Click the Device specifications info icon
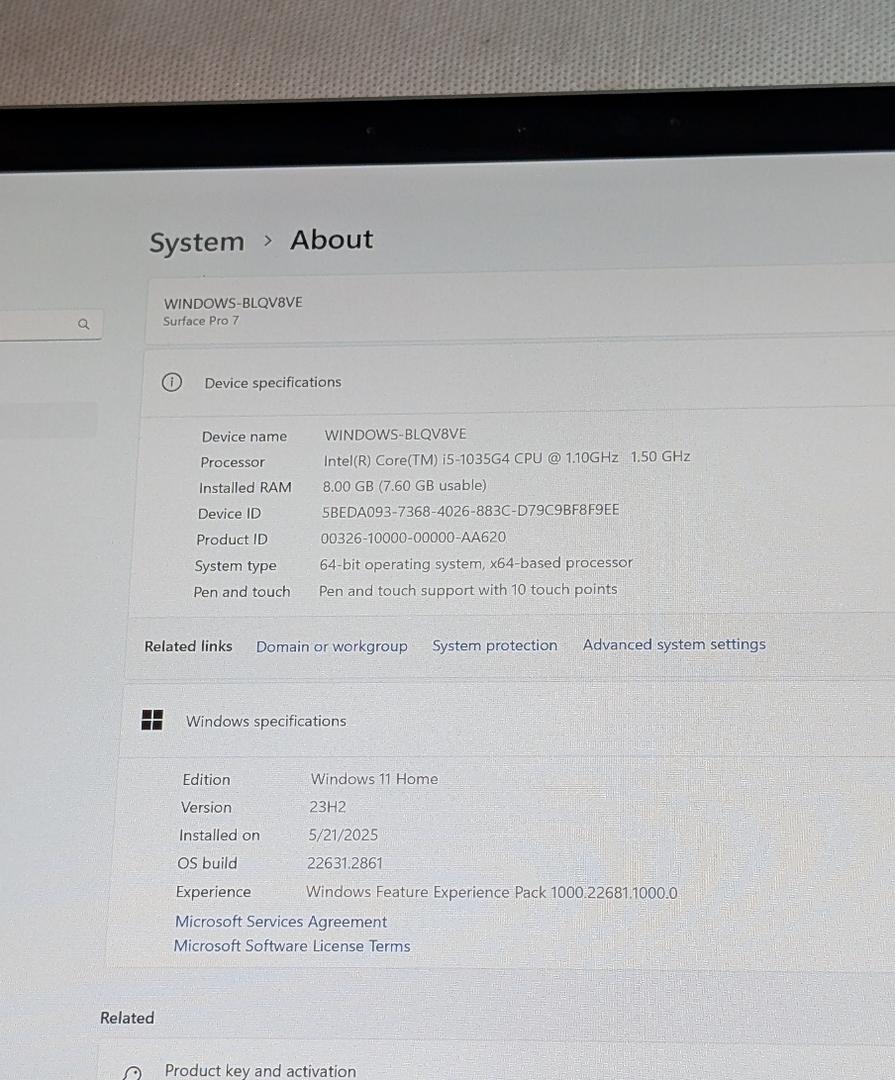895x1080 pixels. (172, 382)
